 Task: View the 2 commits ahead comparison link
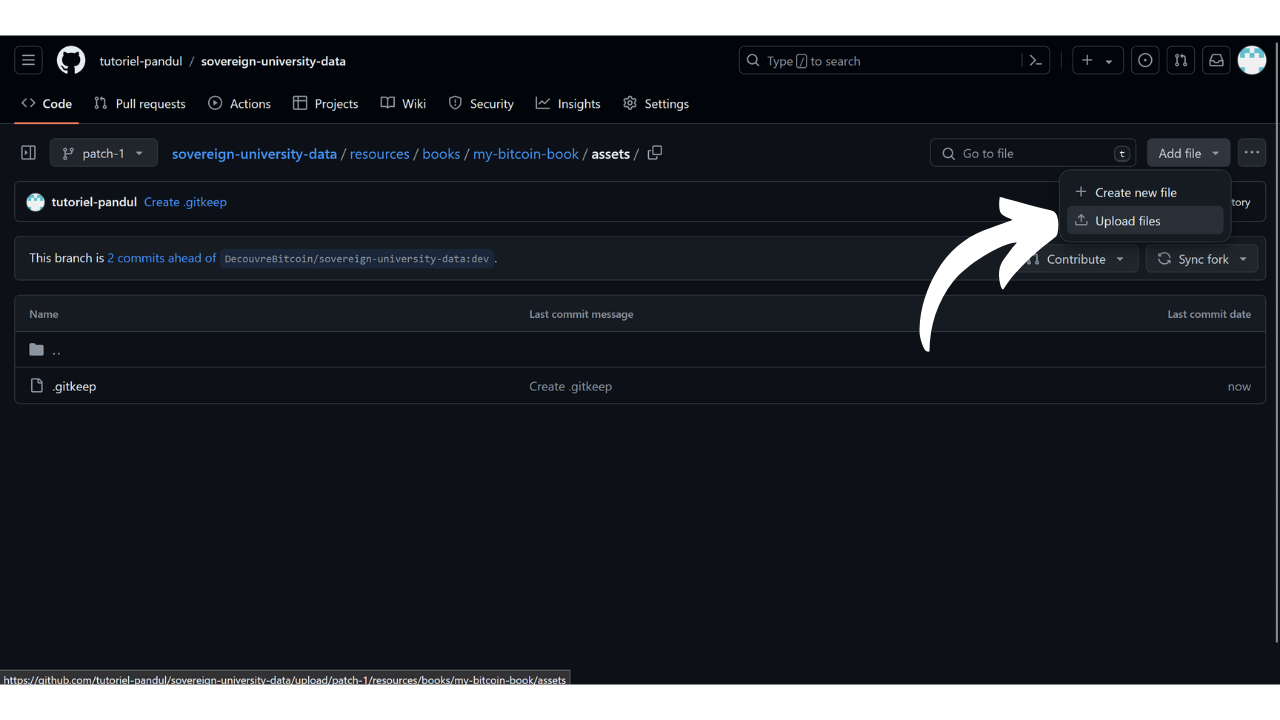point(161,258)
